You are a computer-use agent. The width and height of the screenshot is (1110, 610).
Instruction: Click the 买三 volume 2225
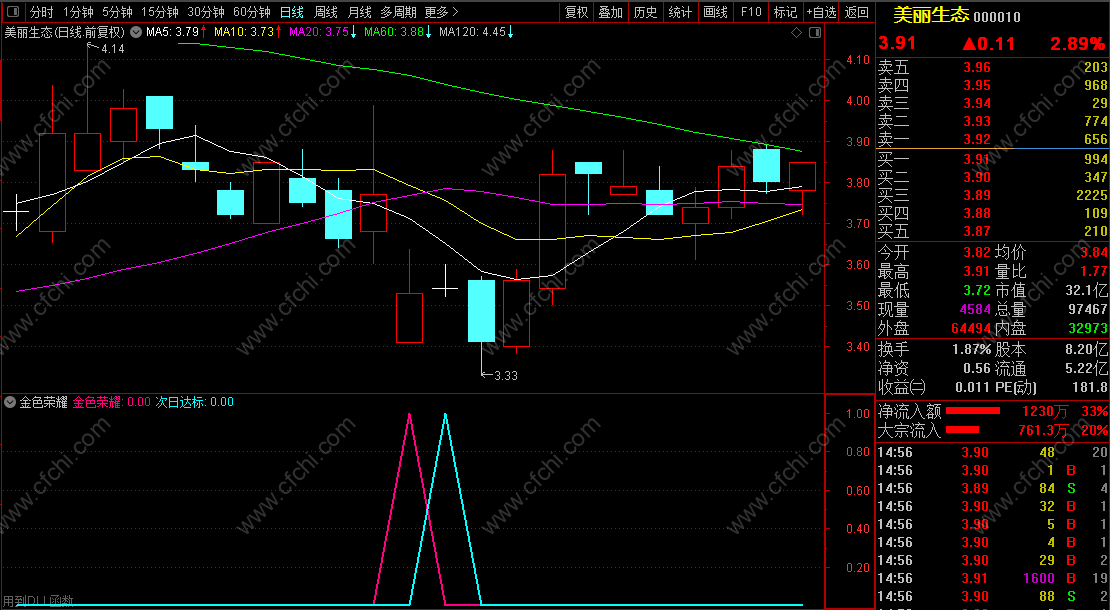[x=1092, y=195]
